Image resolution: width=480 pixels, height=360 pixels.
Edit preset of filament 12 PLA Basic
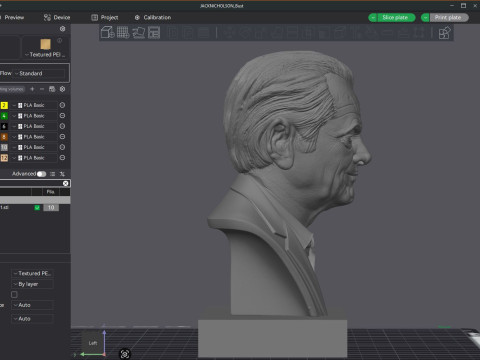point(62,158)
